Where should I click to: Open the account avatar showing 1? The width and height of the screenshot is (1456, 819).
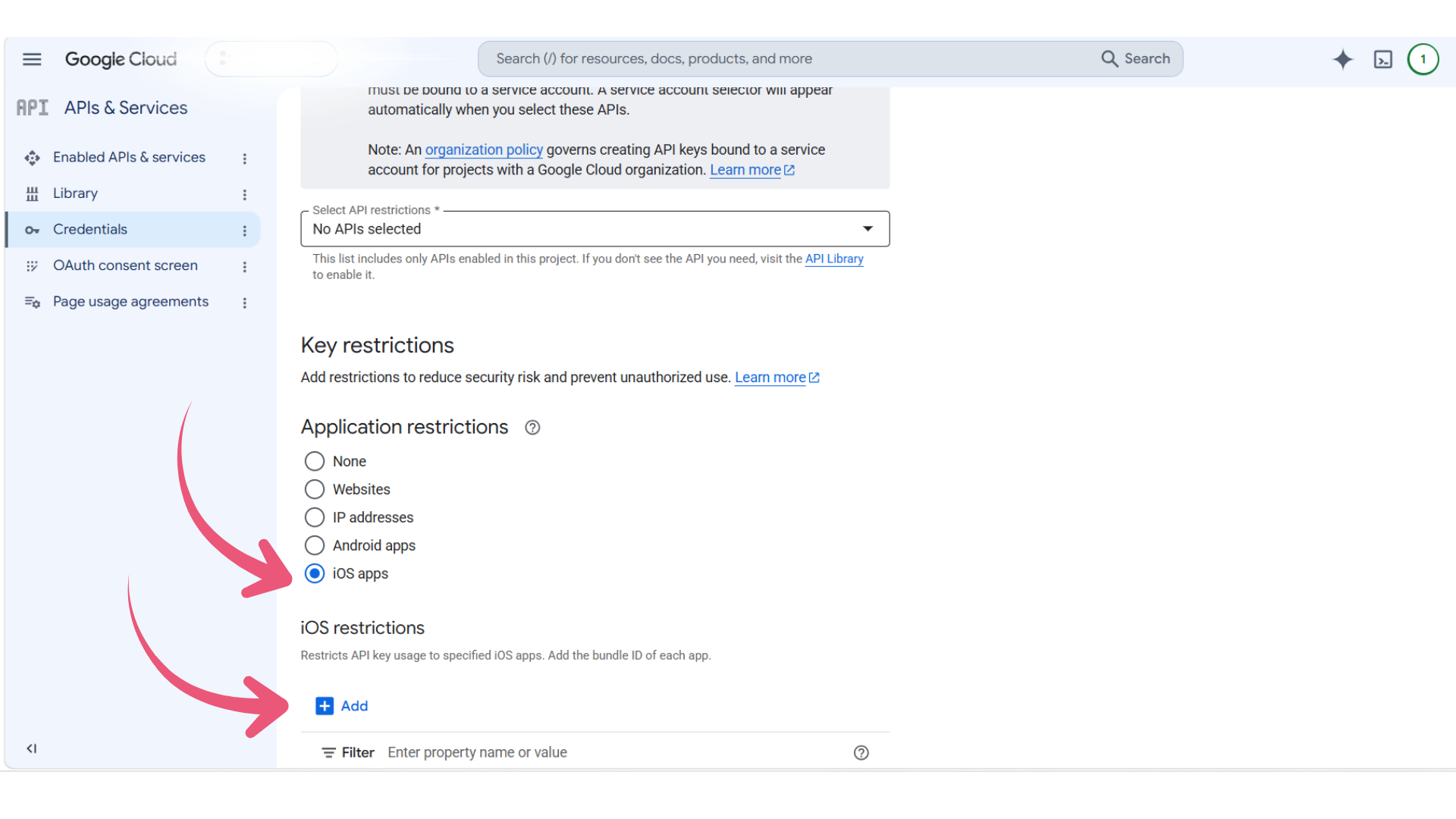(x=1423, y=59)
